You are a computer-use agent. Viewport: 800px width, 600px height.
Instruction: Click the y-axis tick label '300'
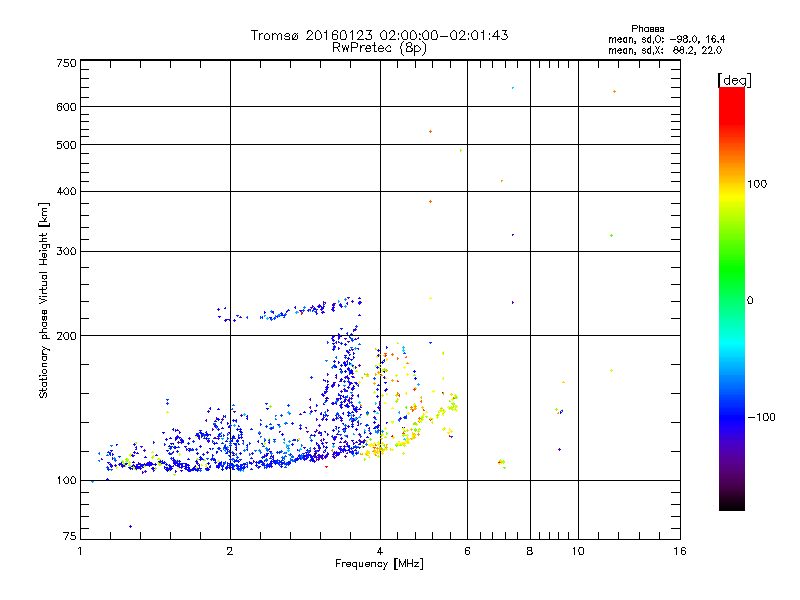(x=66, y=252)
